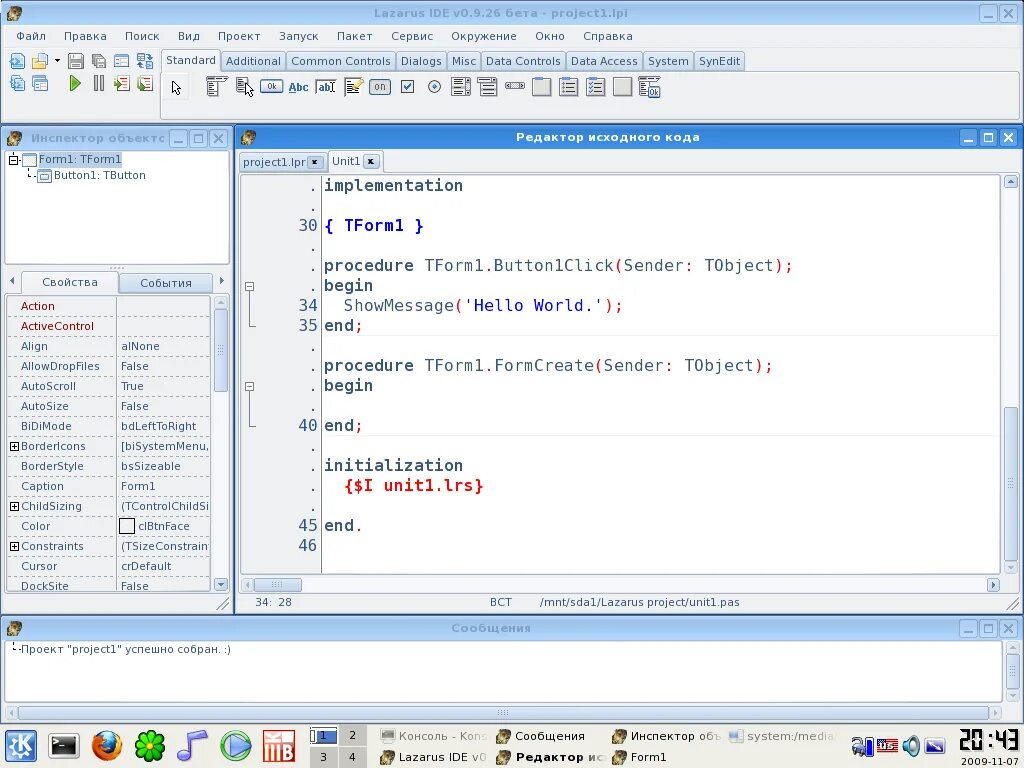Open the Сервис menu
The image size is (1024, 768).
pos(412,36)
